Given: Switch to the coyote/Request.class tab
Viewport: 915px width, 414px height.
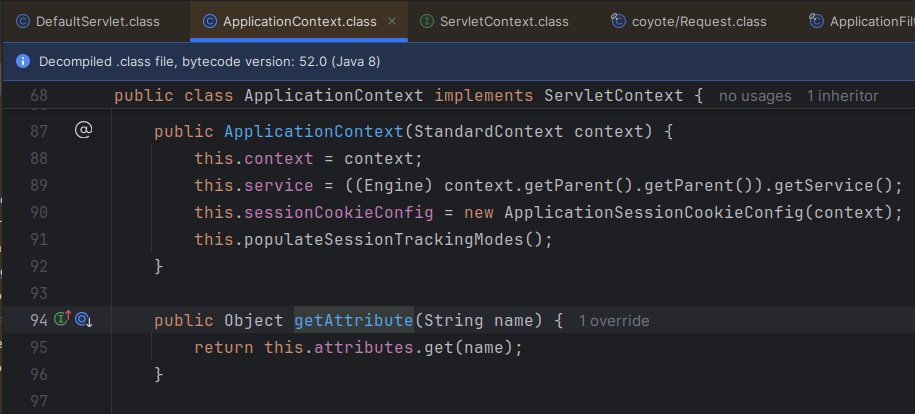Looking at the screenshot, I should point(699,21).
